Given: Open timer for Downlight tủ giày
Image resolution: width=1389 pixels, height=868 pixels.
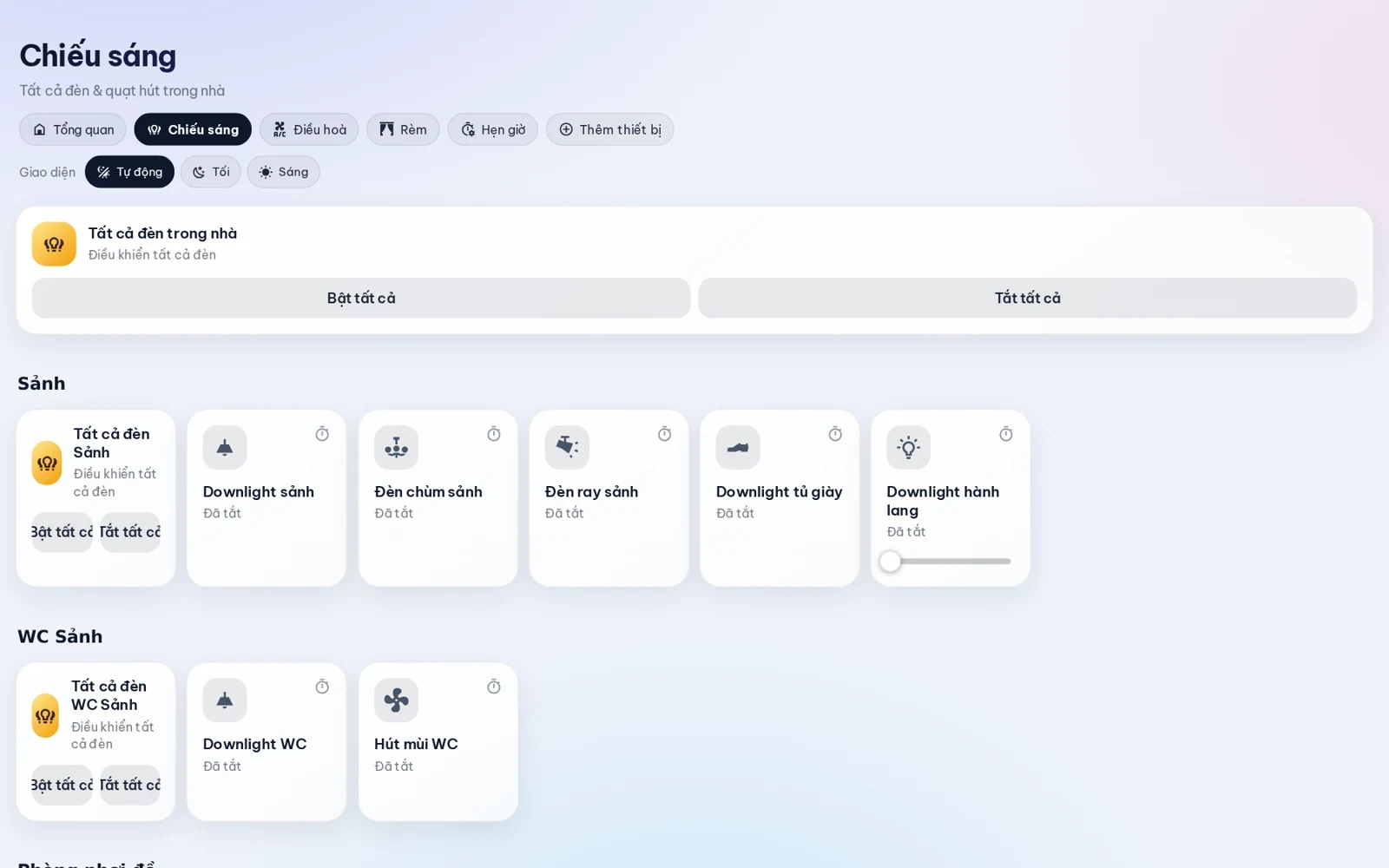Looking at the screenshot, I should pos(835,434).
